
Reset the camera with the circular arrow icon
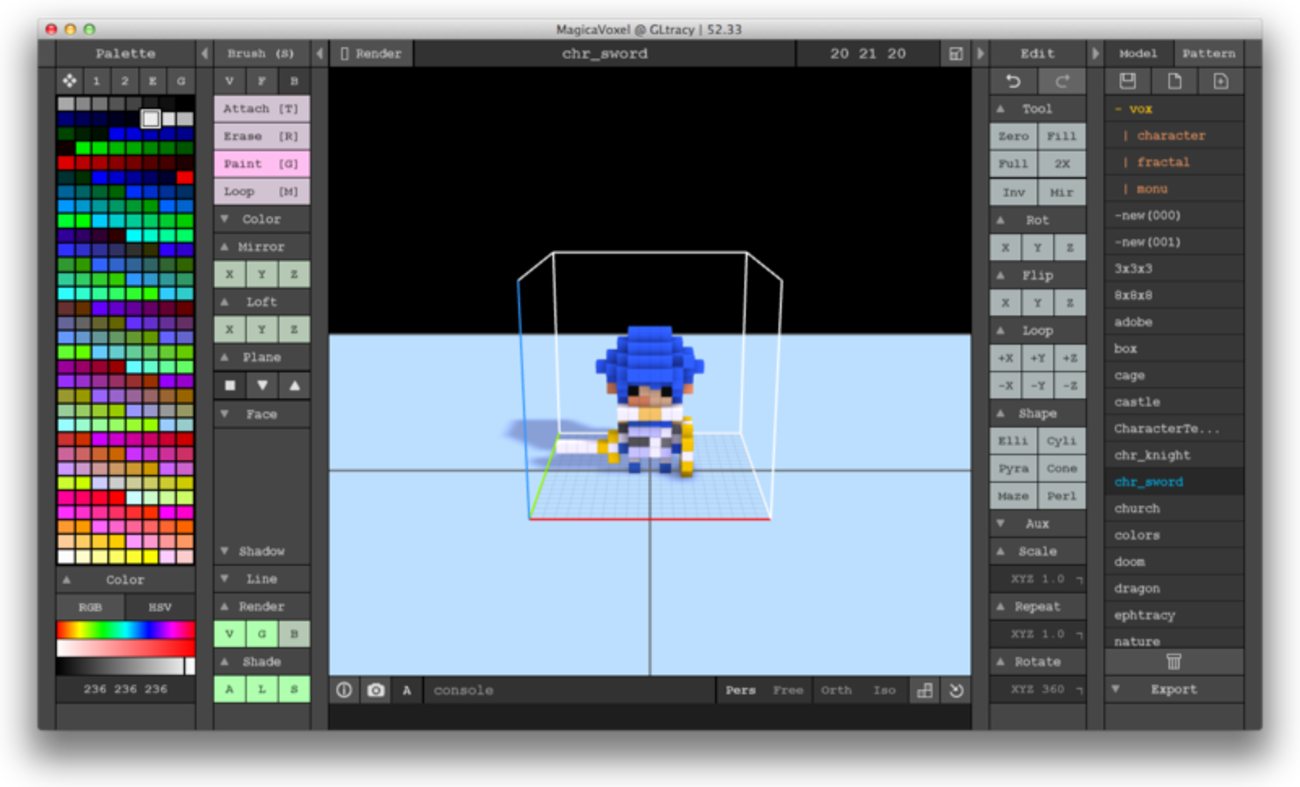pos(956,690)
